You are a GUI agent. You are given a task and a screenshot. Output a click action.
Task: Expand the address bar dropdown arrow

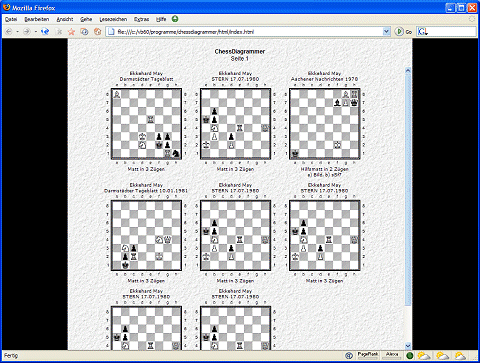click(x=386, y=32)
